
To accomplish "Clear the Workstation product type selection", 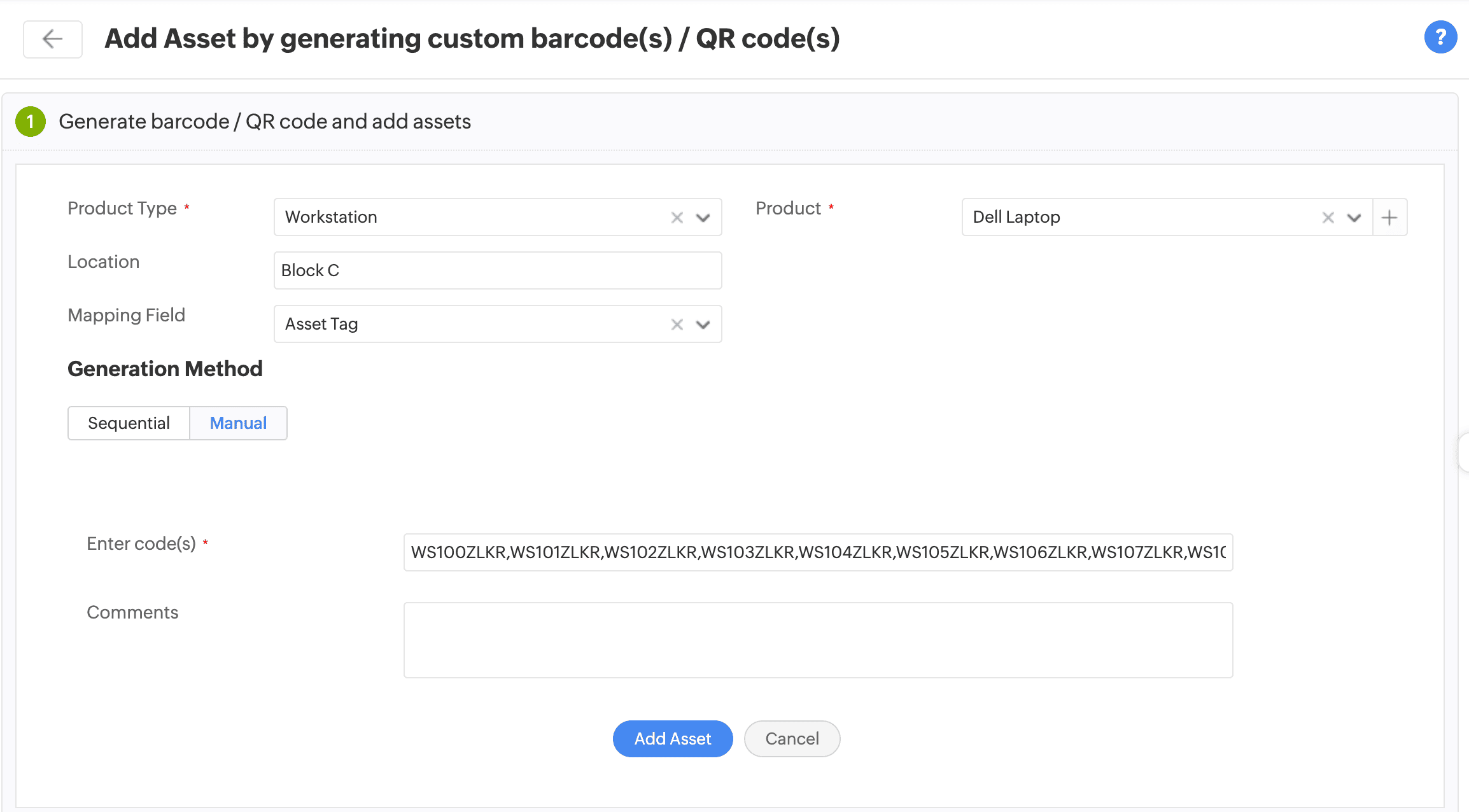I will [677, 218].
